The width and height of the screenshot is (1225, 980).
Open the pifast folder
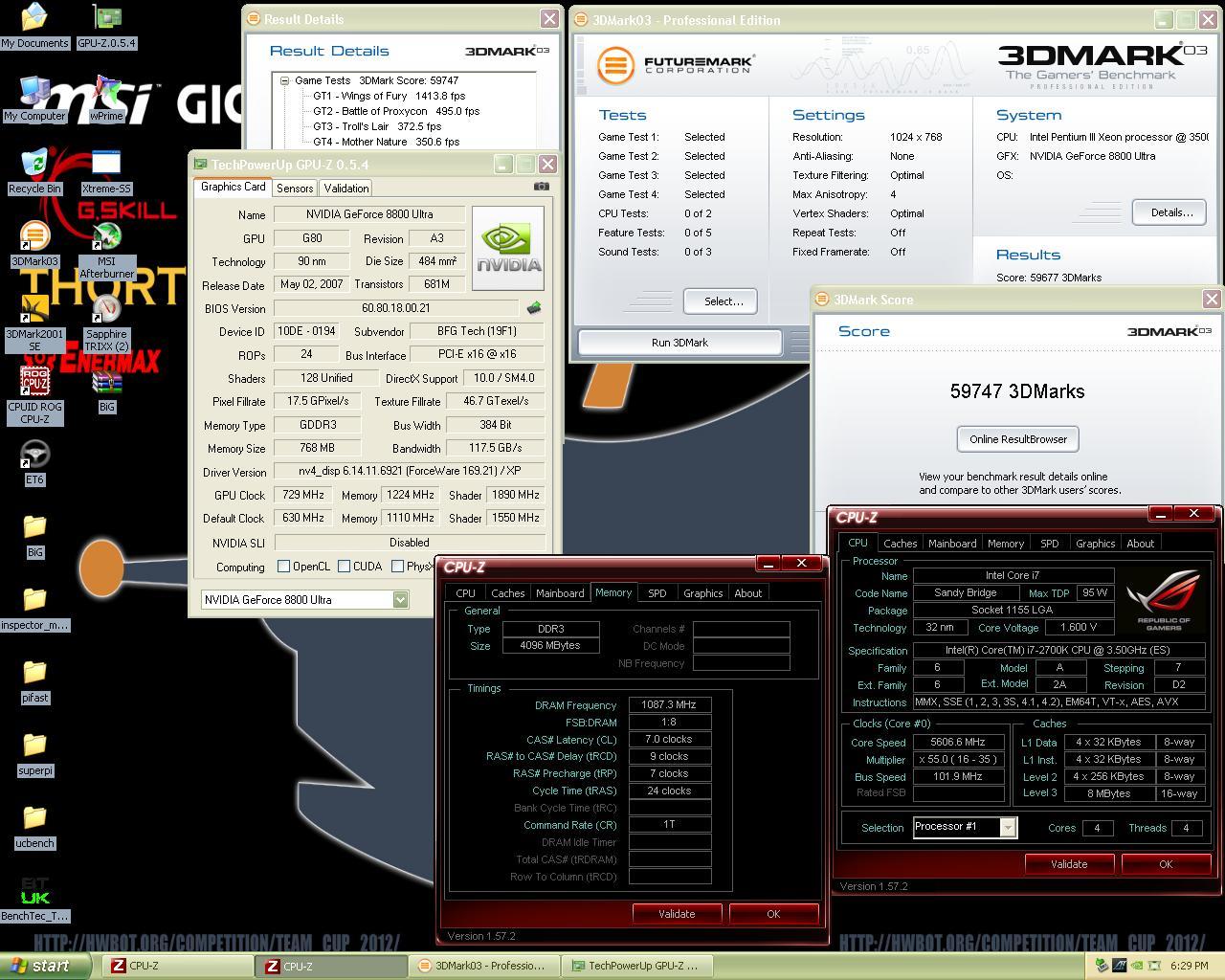(x=34, y=679)
